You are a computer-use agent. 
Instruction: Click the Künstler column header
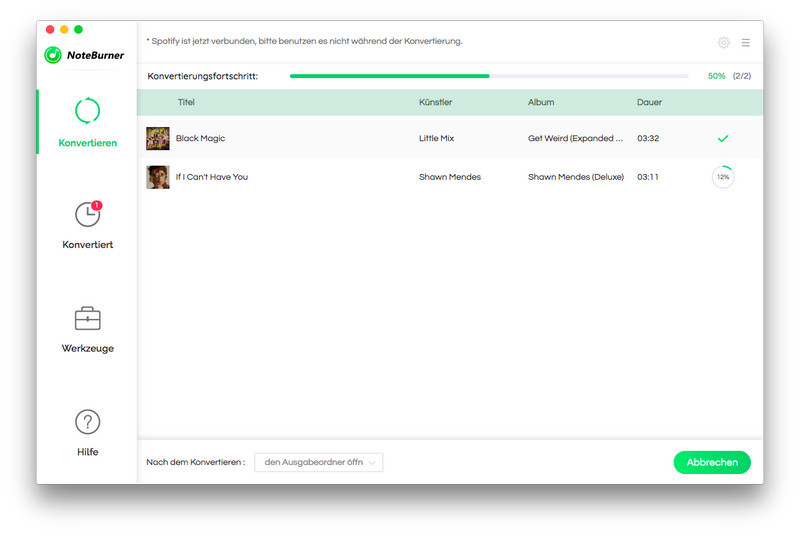click(x=435, y=102)
